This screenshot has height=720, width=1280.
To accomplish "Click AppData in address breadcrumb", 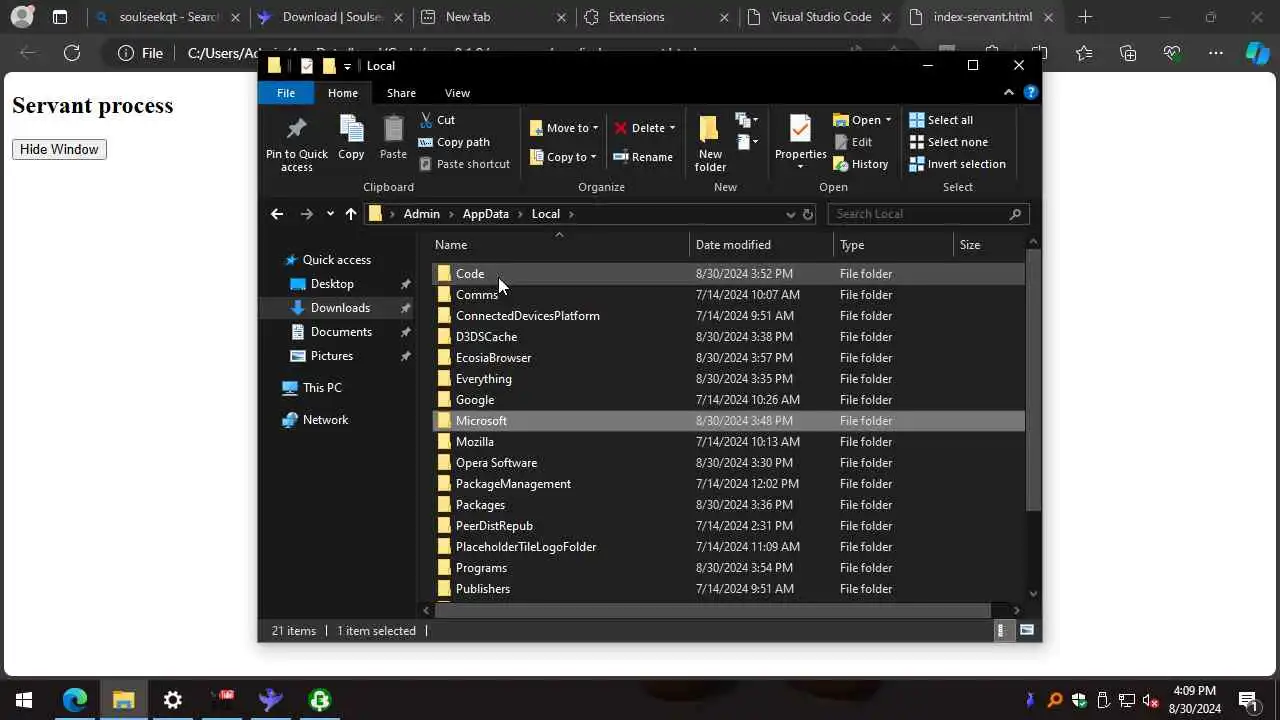I will [x=485, y=214].
